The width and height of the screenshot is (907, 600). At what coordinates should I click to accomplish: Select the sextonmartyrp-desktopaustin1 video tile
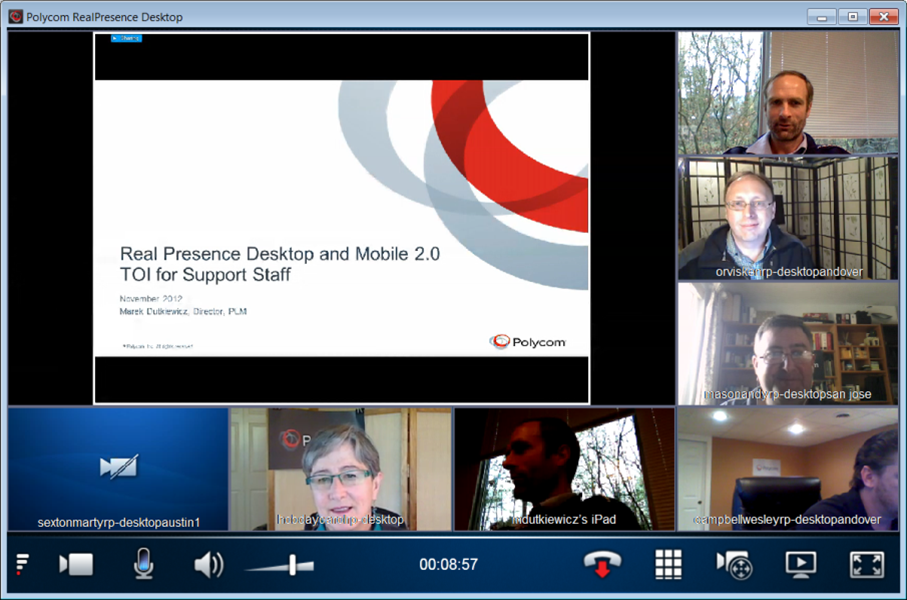pyautogui.click(x=118, y=469)
